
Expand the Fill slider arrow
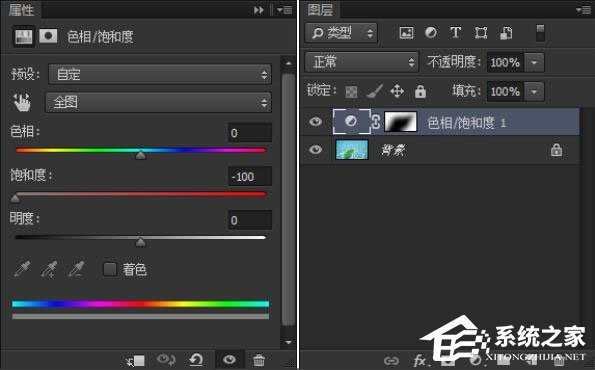click(534, 91)
